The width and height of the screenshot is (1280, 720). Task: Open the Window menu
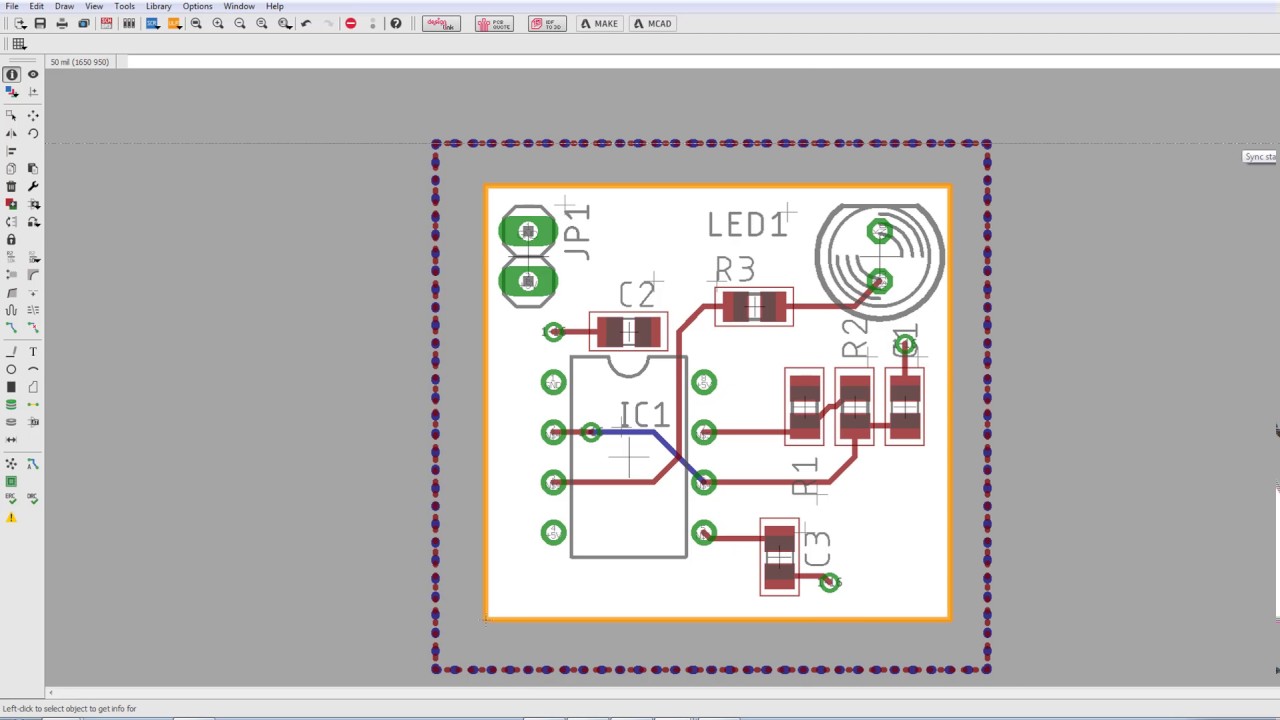point(239,6)
